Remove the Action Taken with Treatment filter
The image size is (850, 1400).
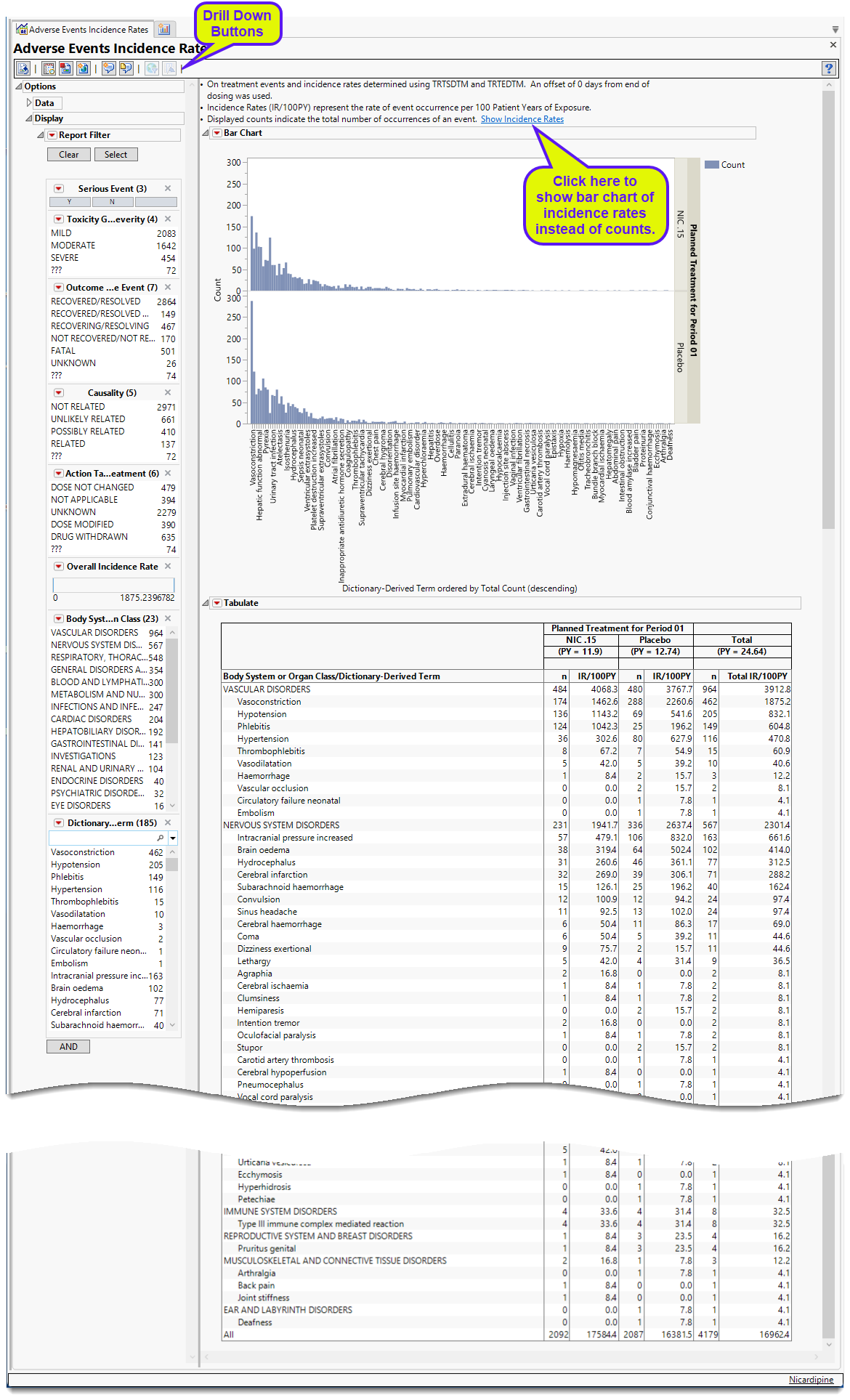point(168,473)
